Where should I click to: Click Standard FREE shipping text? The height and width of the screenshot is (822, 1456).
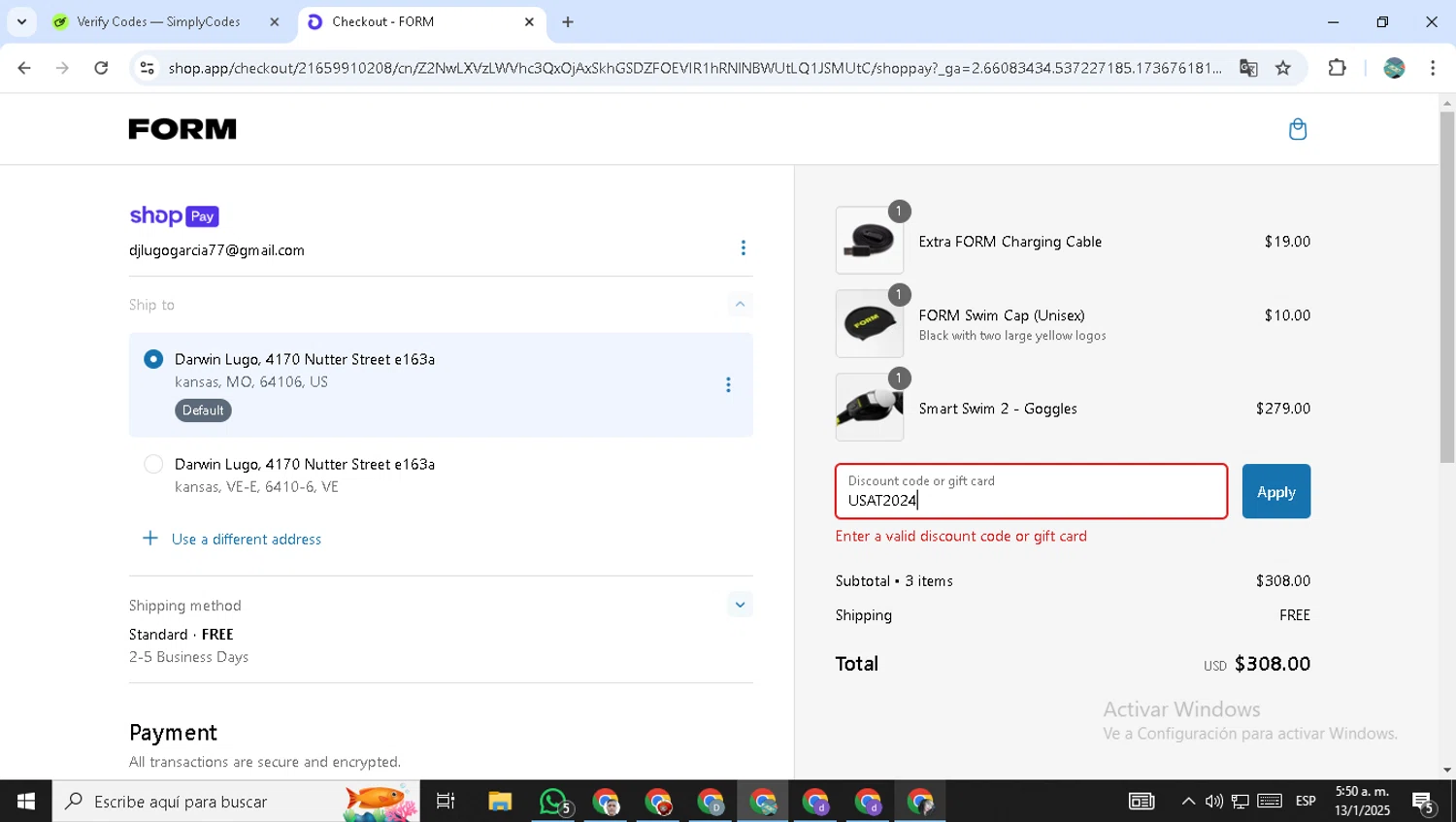point(182,635)
